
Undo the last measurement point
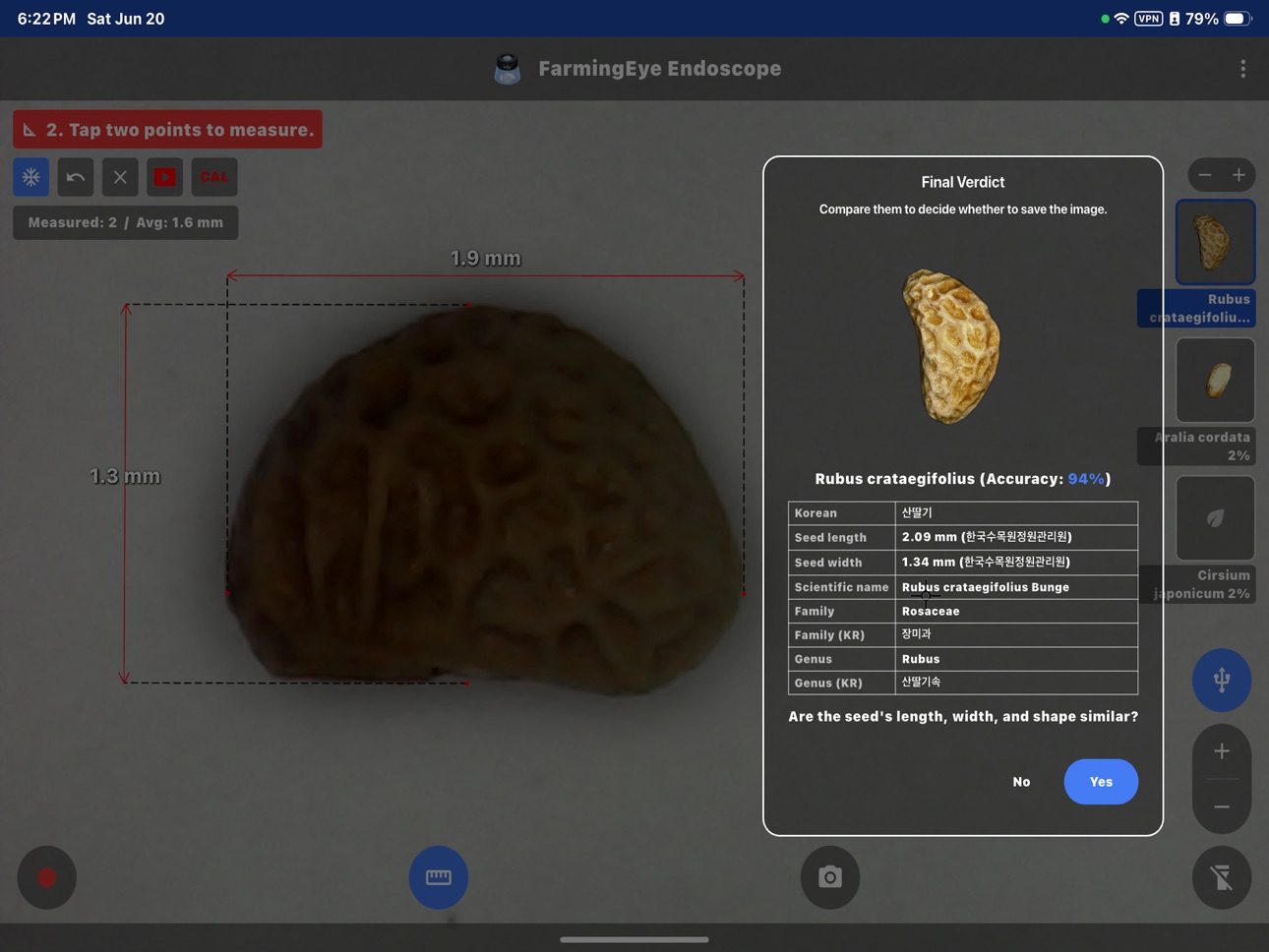coord(76,177)
